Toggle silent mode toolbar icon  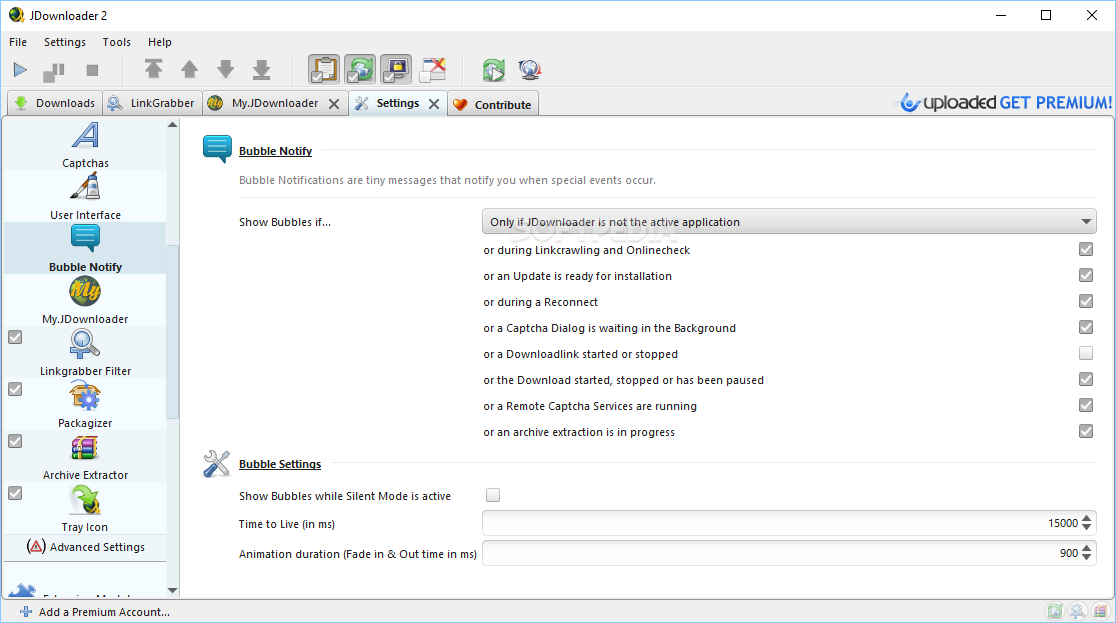pos(433,70)
